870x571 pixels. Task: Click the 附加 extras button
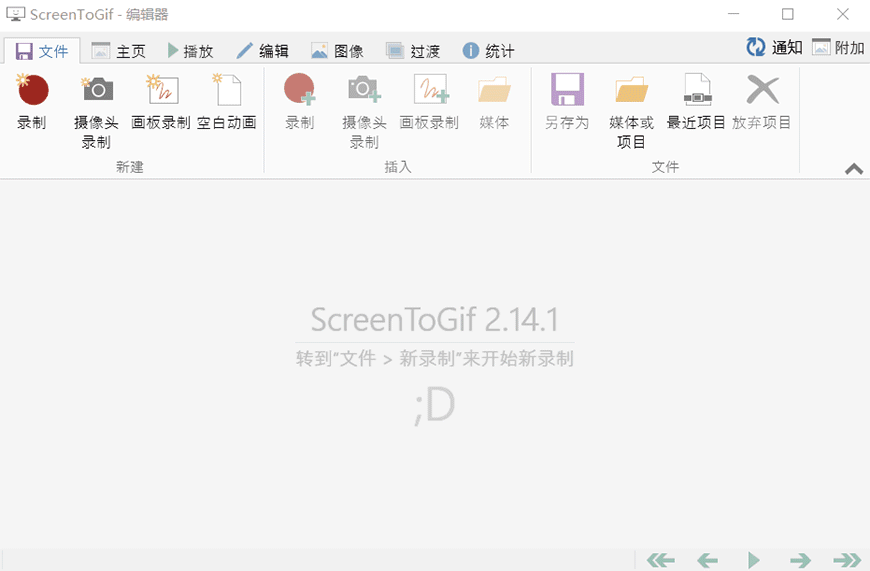coord(838,47)
